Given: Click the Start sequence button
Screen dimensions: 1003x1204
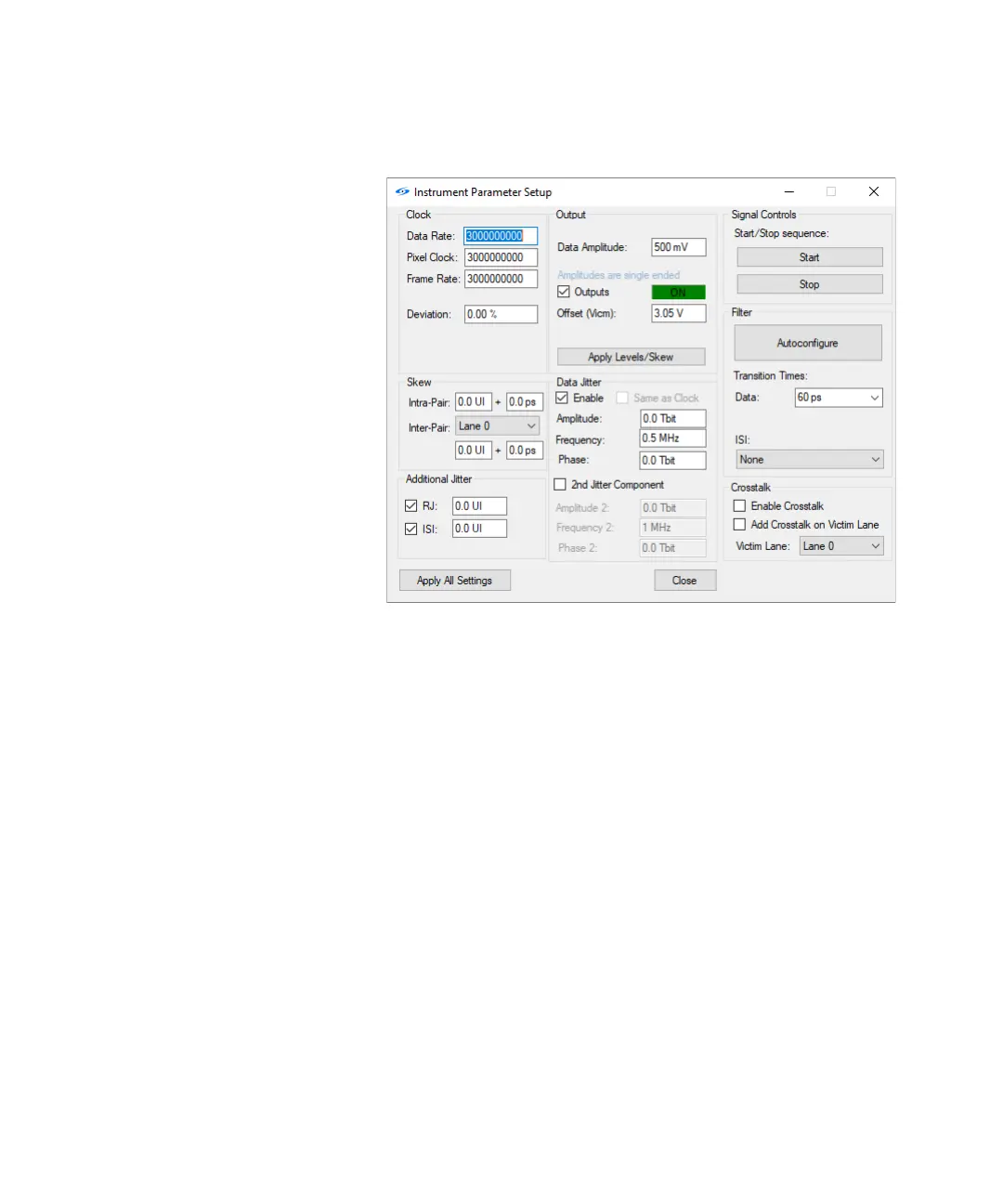Looking at the screenshot, I should pos(810,257).
